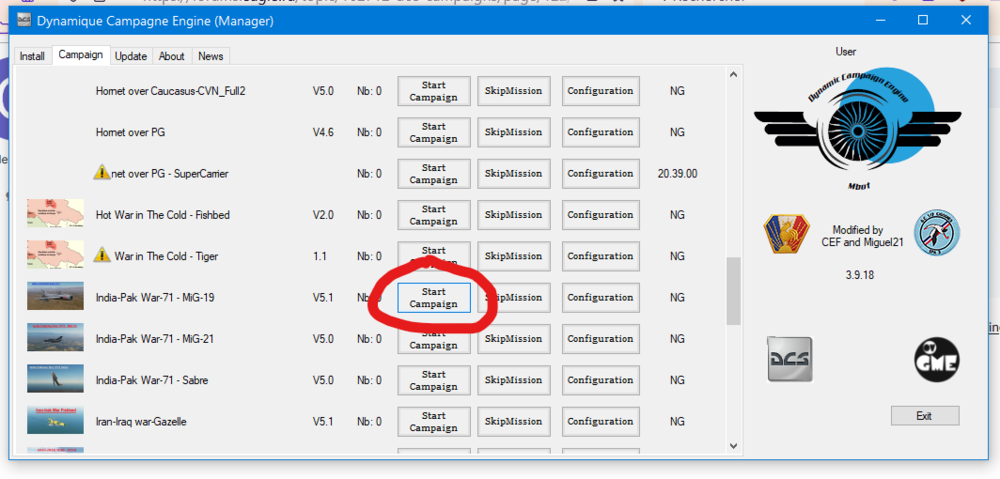Click the War in The Cold - Tiger thumbnail
Viewport: 1000px width, 479px height.
(x=55, y=254)
